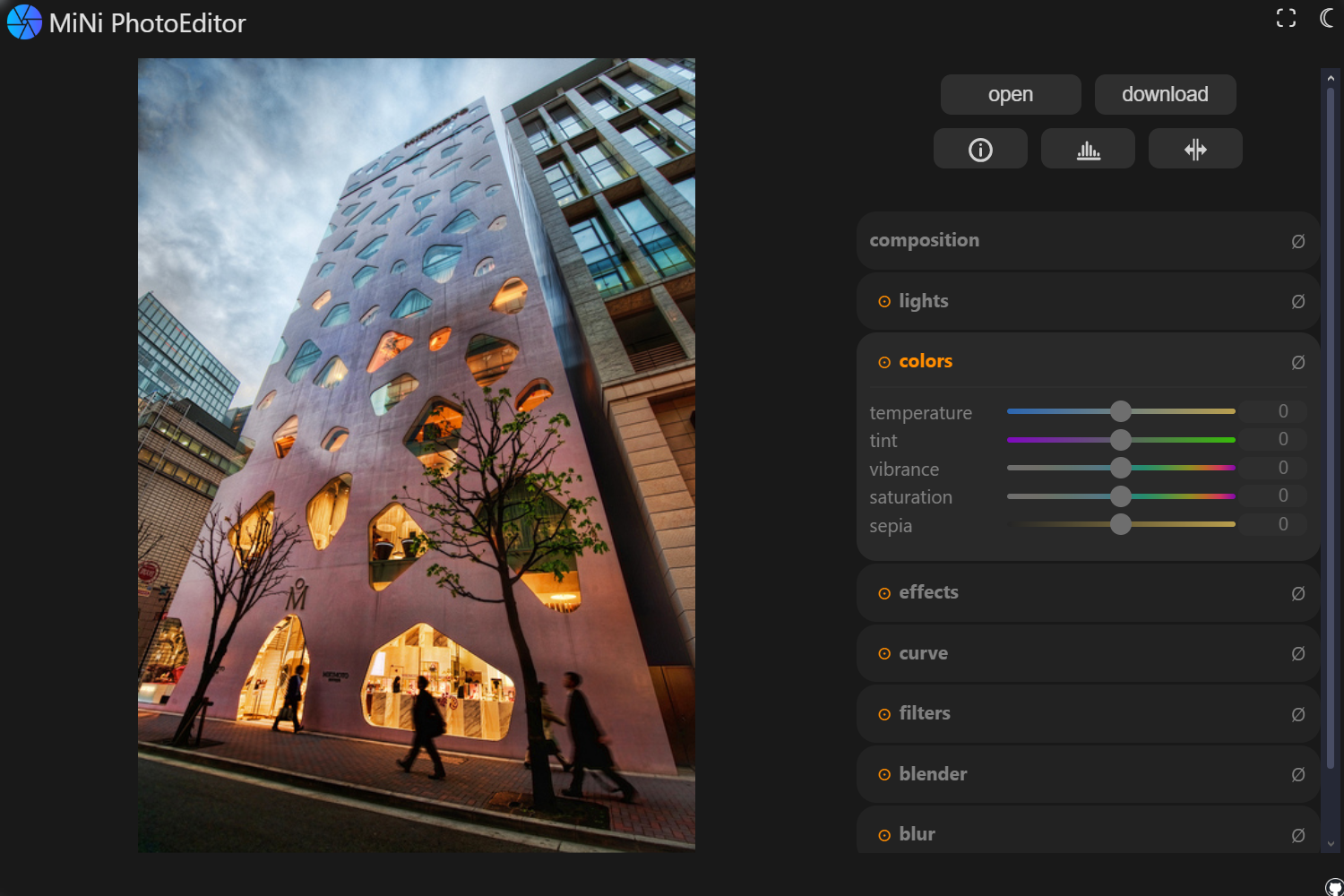Screen dimensions: 1344x896
Task: Click the download button
Action: (x=1165, y=94)
